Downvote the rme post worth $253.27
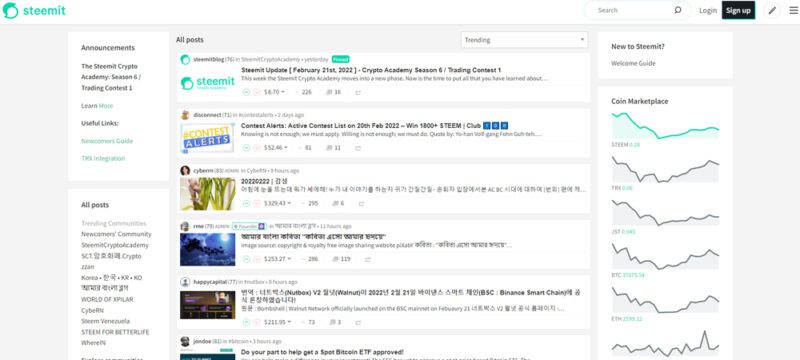This screenshot has width=800, height=360. (x=257, y=259)
